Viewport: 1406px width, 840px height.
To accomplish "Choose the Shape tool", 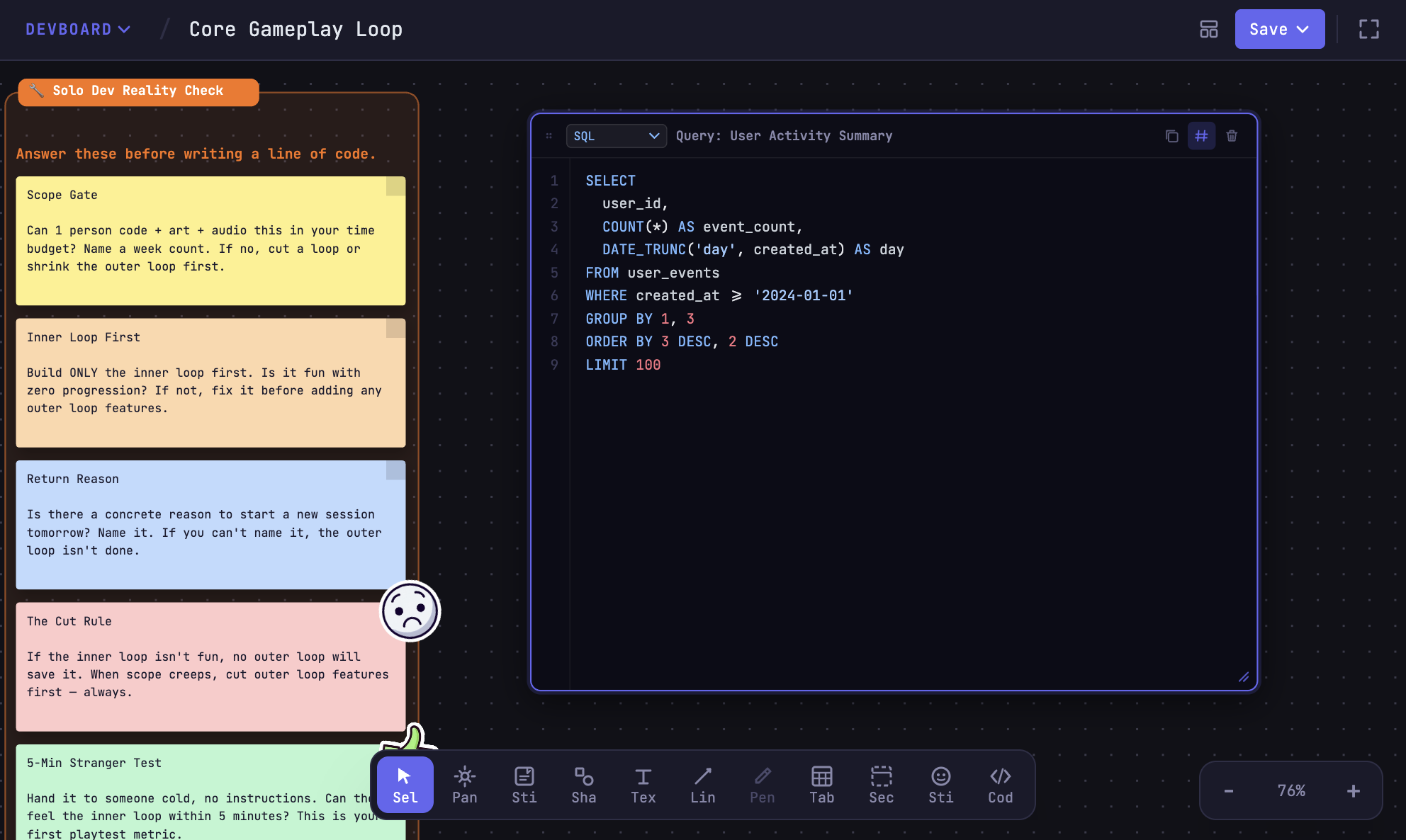I will pos(583,785).
